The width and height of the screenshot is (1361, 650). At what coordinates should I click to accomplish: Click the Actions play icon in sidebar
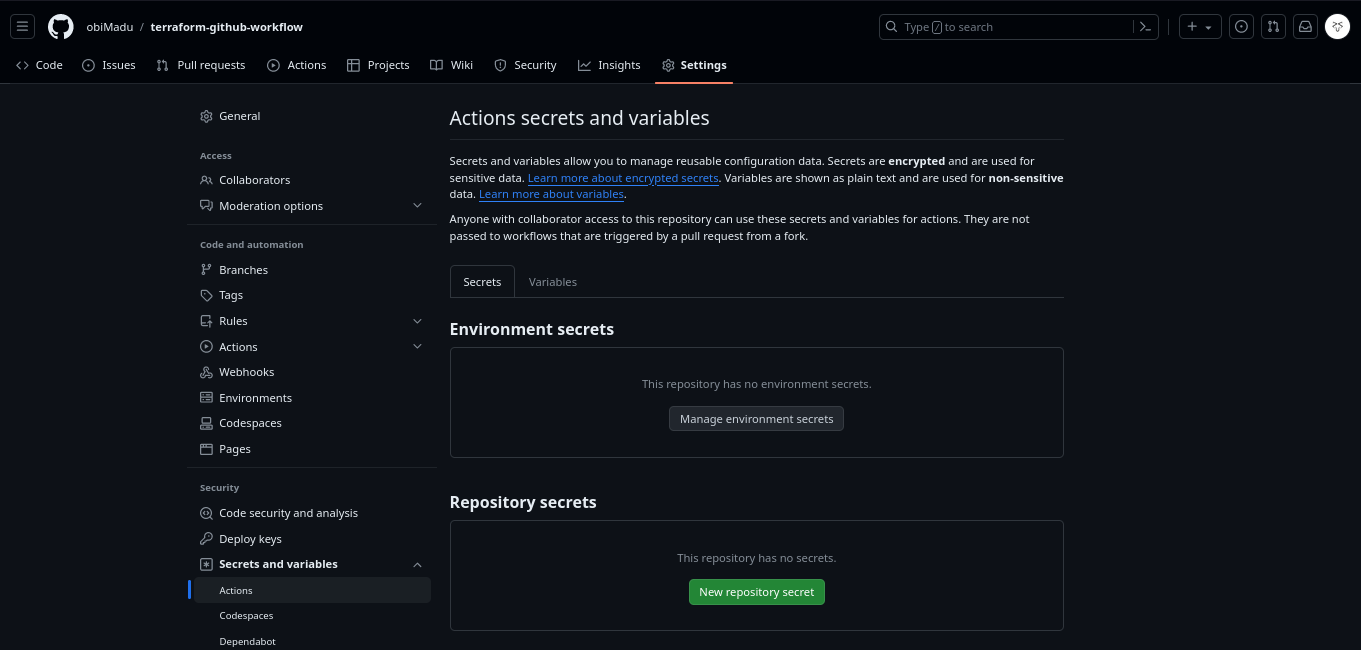[x=207, y=347]
